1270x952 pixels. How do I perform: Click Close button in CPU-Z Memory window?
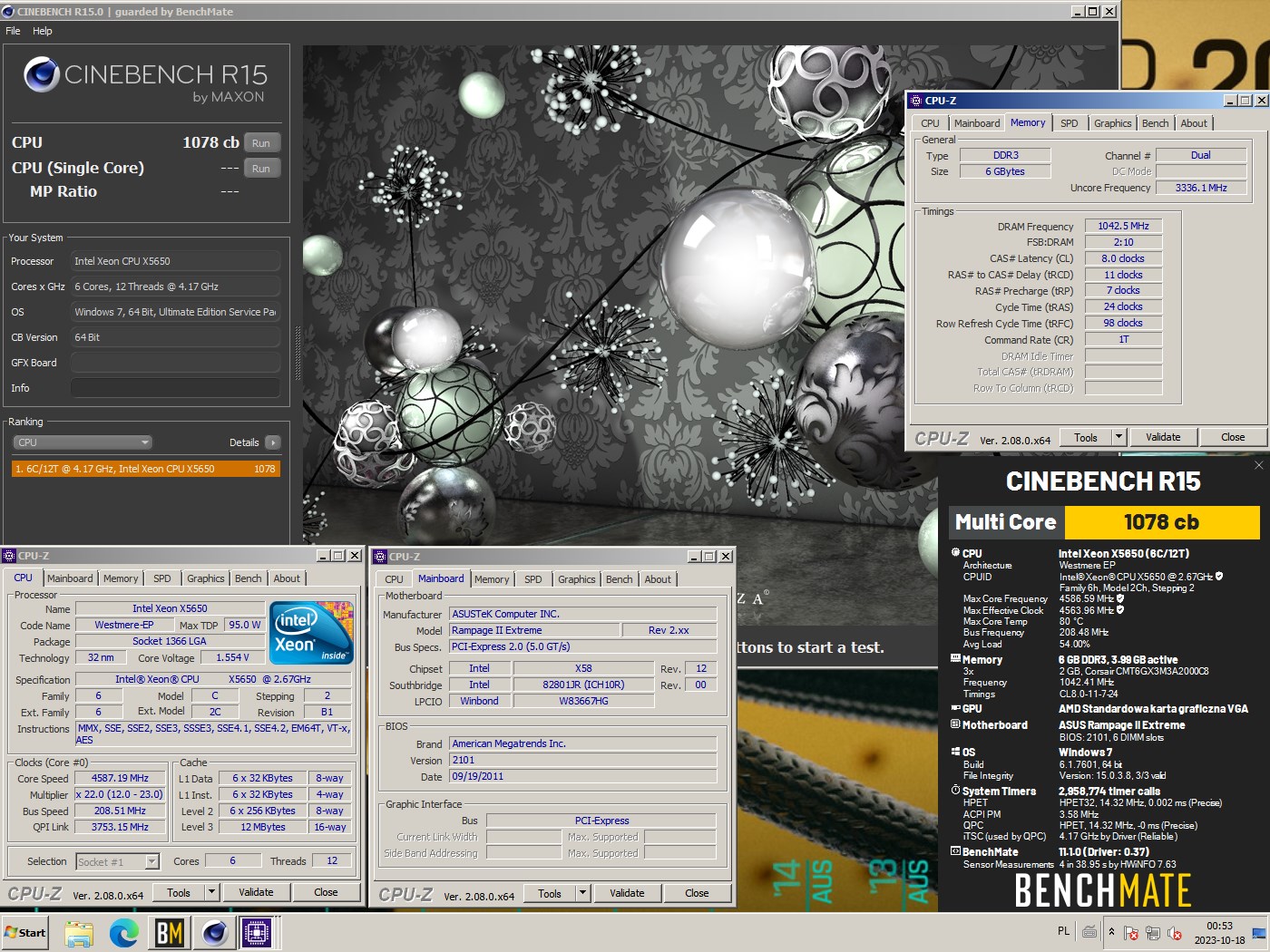1233,437
